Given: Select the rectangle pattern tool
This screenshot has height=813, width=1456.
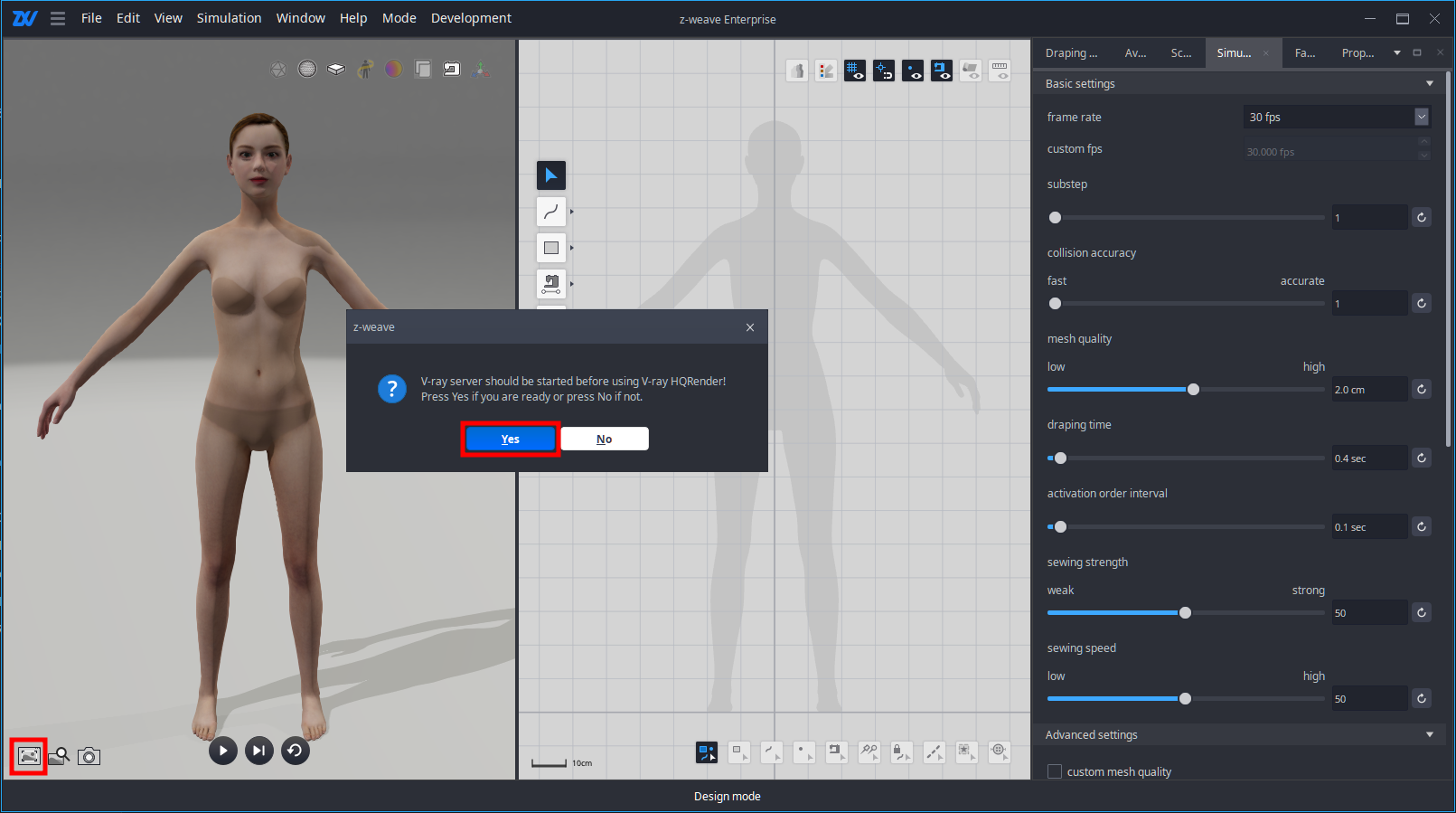Looking at the screenshot, I should pyautogui.click(x=551, y=248).
